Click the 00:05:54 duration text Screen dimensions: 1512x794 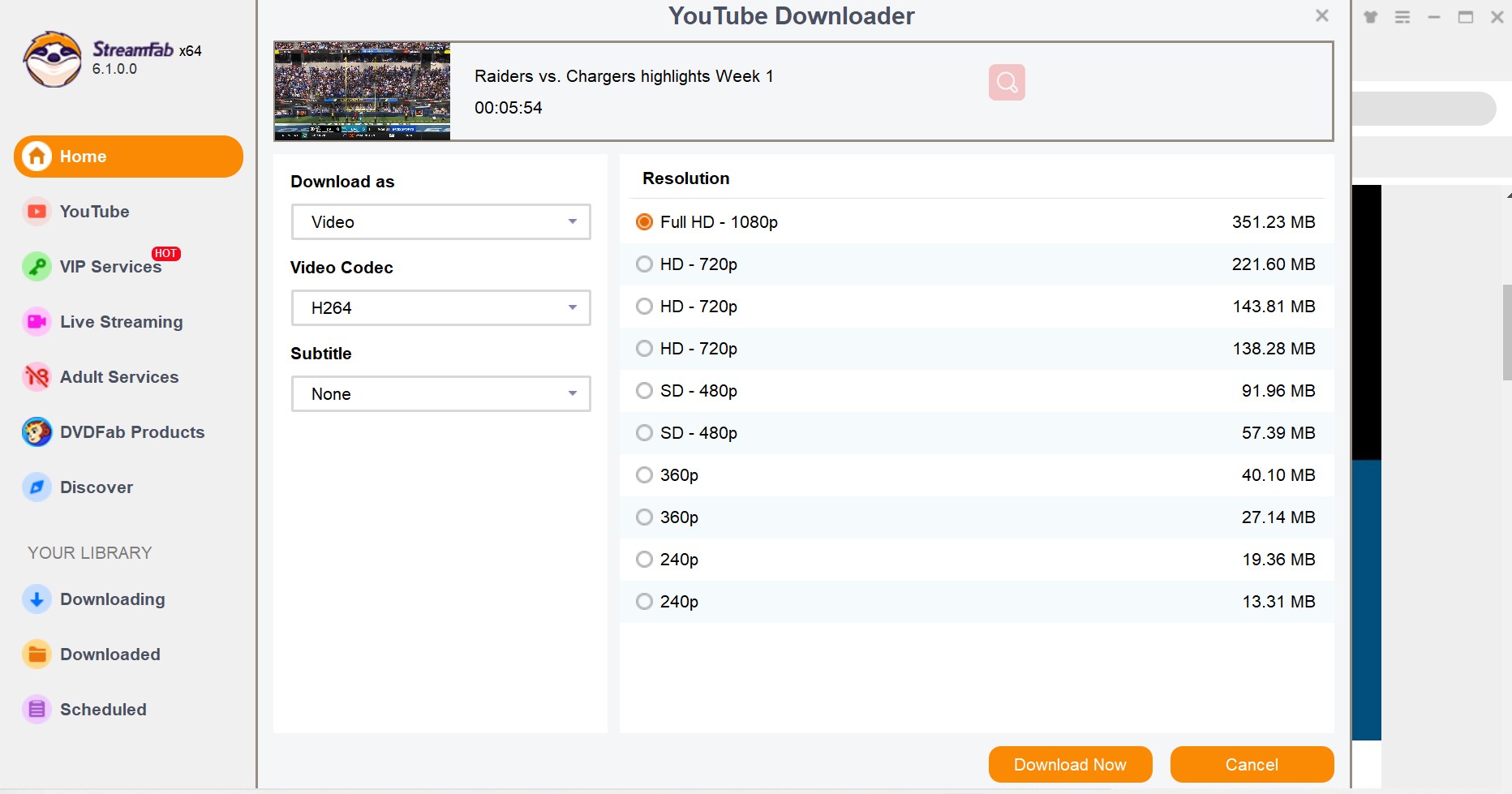pyautogui.click(x=508, y=108)
